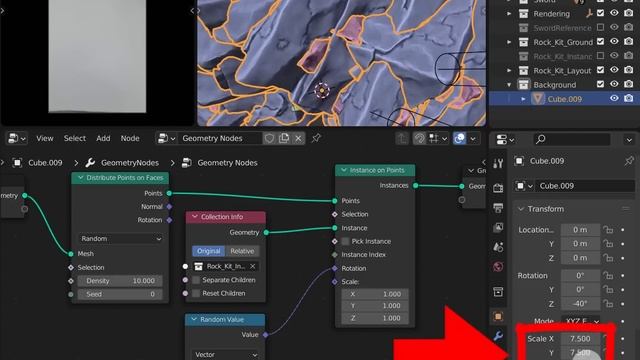640x360 pixels.
Task: Open the Random distribution method dropdown
Action: tap(120, 238)
